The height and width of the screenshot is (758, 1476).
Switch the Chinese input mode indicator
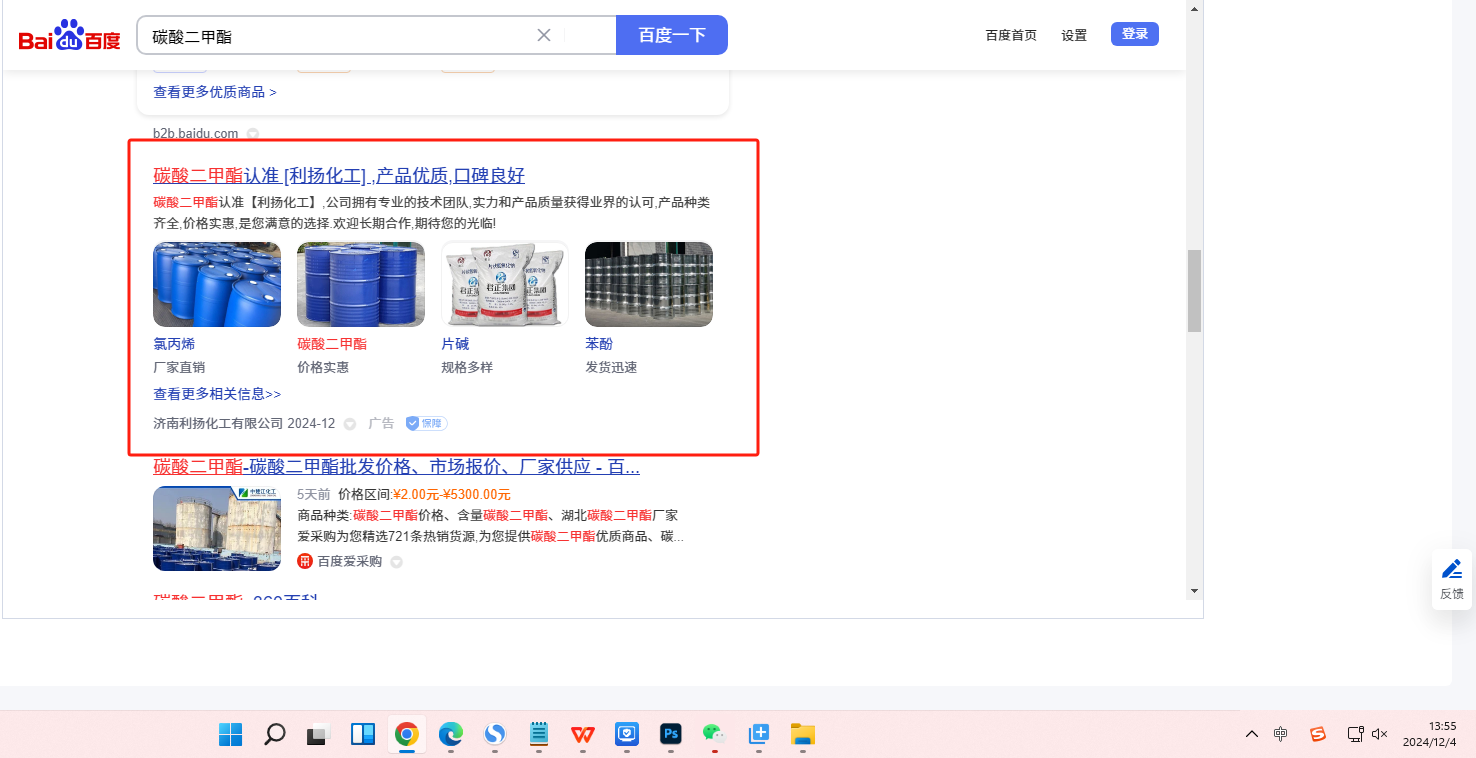click(1281, 734)
